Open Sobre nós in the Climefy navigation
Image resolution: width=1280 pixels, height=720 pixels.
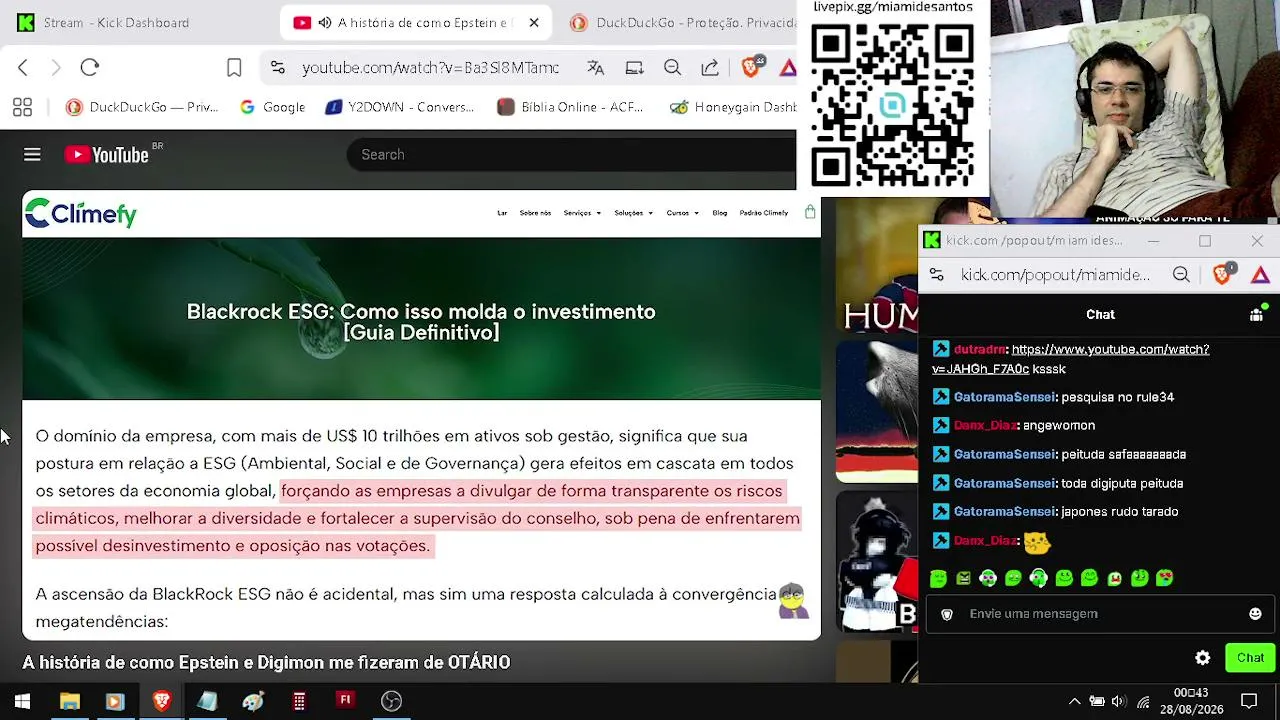[535, 213]
